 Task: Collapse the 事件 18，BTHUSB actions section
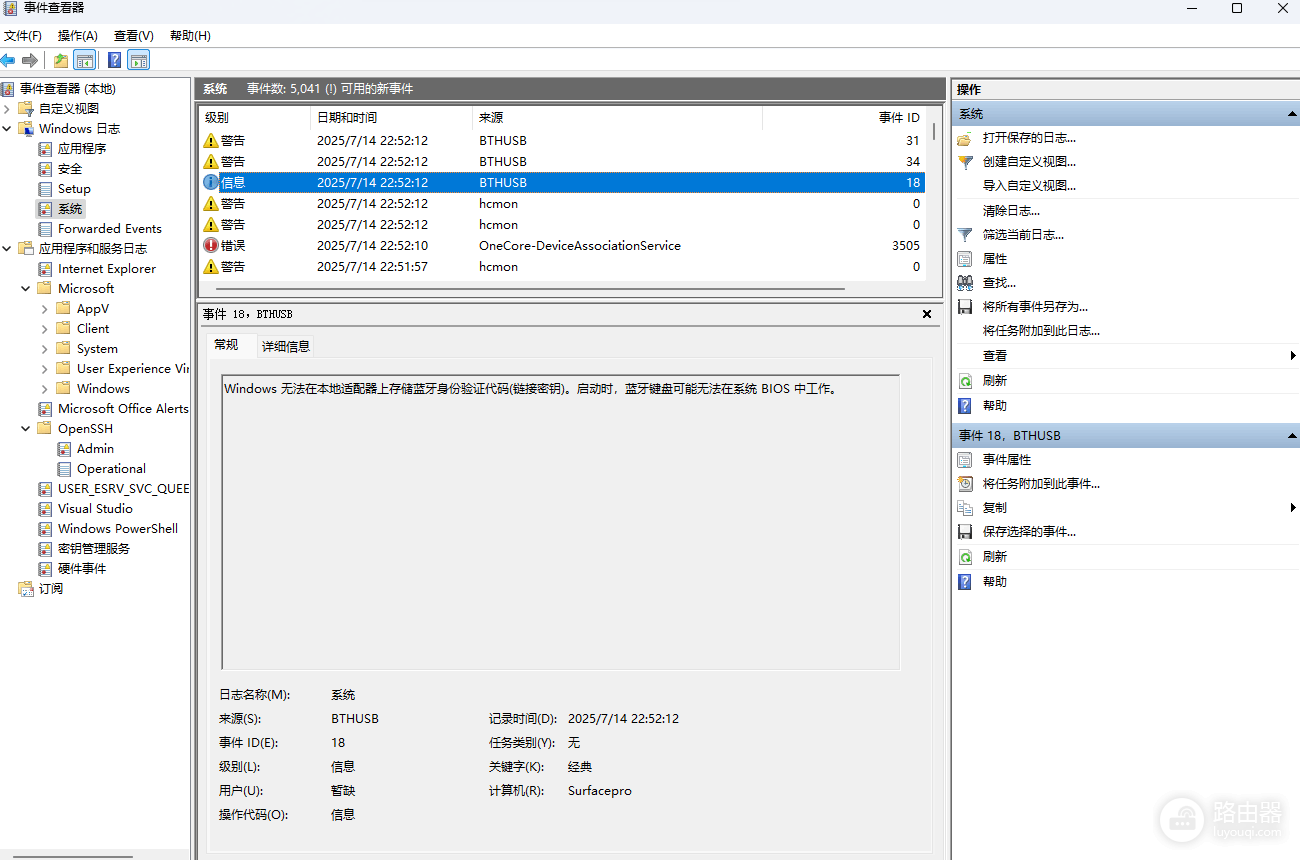[x=1292, y=436]
